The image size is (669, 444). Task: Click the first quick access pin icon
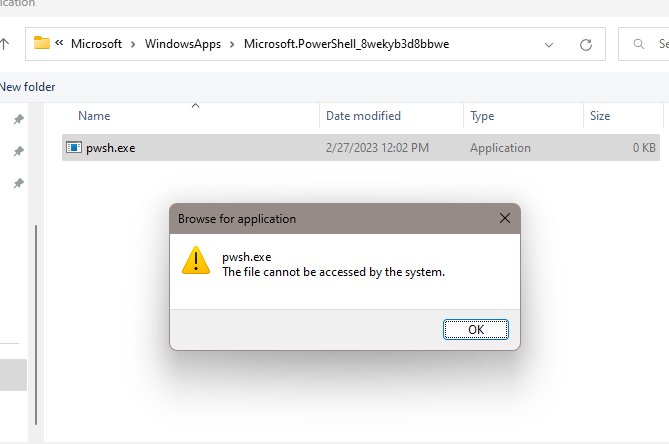[18, 120]
